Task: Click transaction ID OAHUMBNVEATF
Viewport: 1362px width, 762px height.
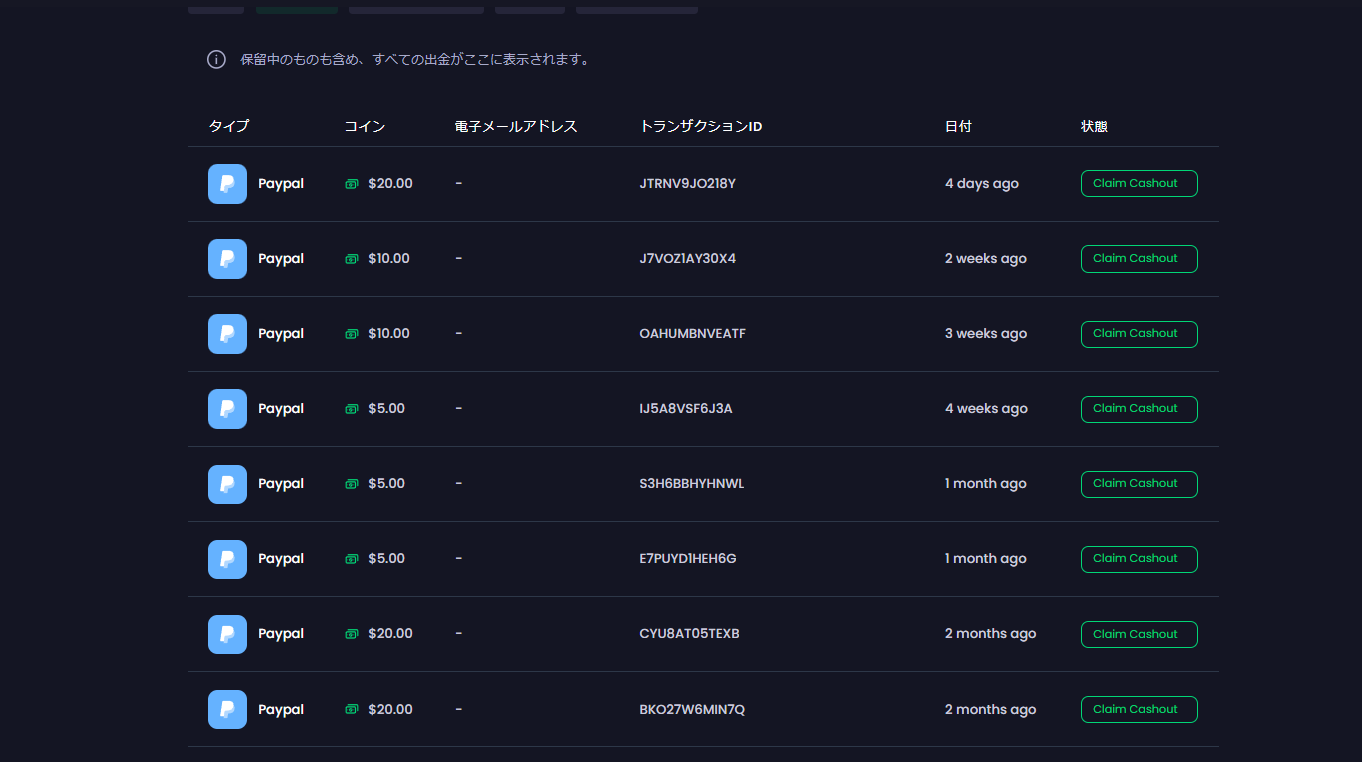Action: coord(692,334)
